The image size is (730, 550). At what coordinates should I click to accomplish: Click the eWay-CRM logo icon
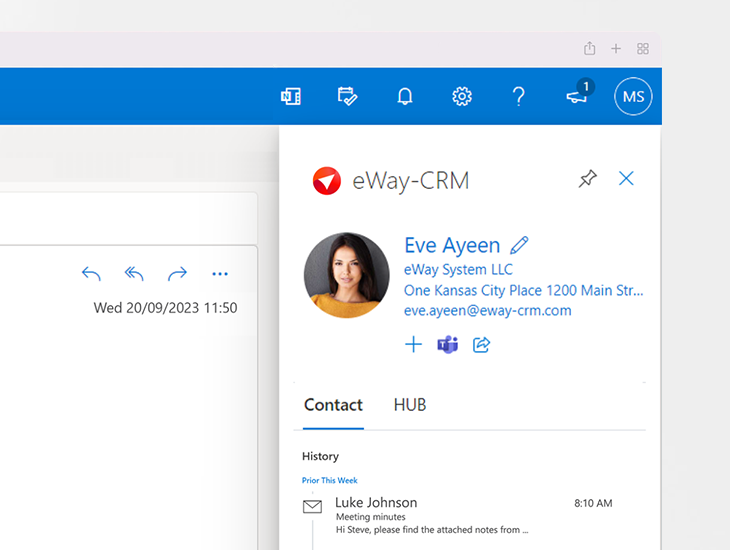tap(327, 181)
